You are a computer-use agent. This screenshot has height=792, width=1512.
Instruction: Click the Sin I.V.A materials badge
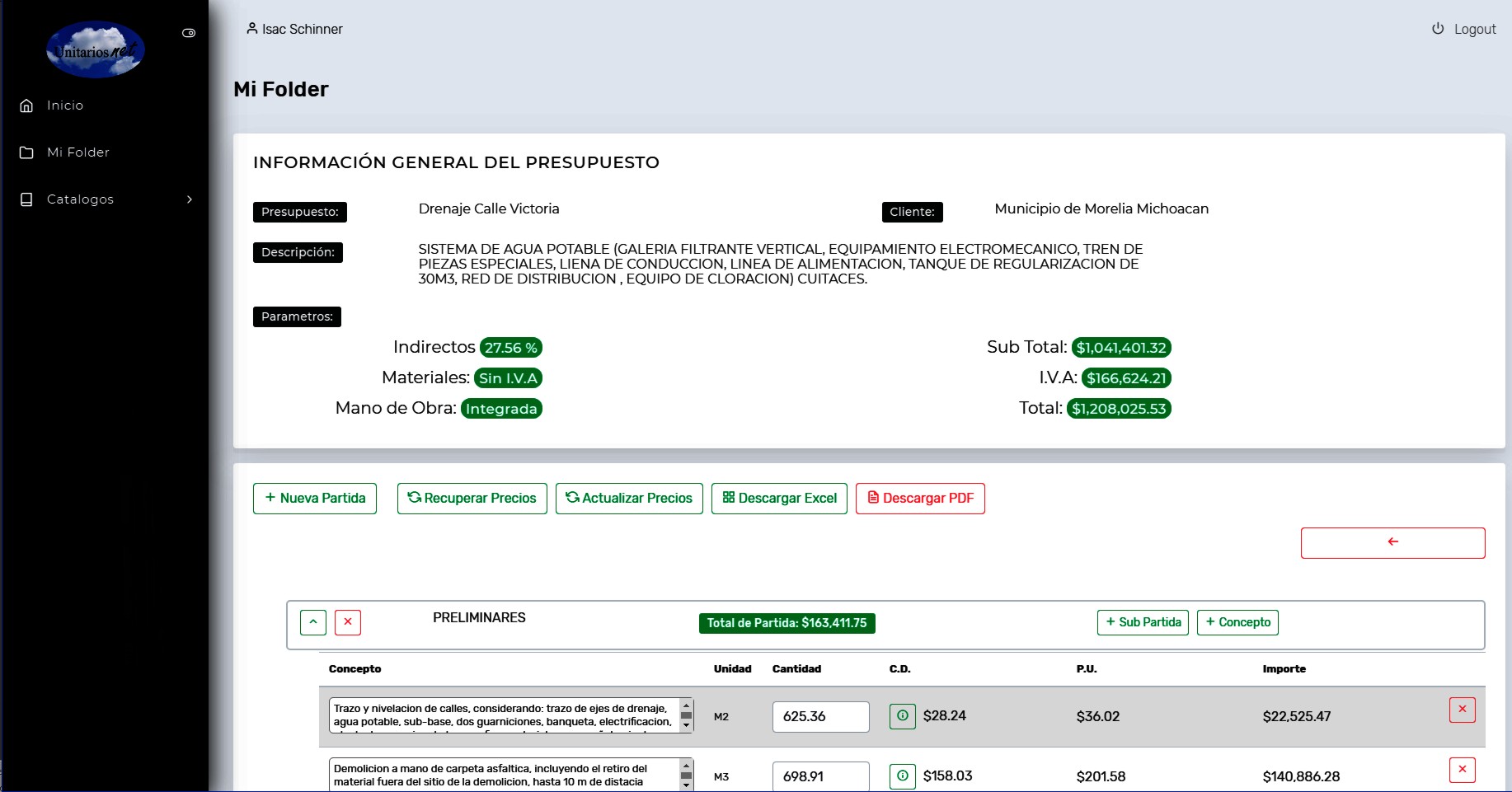[508, 378]
